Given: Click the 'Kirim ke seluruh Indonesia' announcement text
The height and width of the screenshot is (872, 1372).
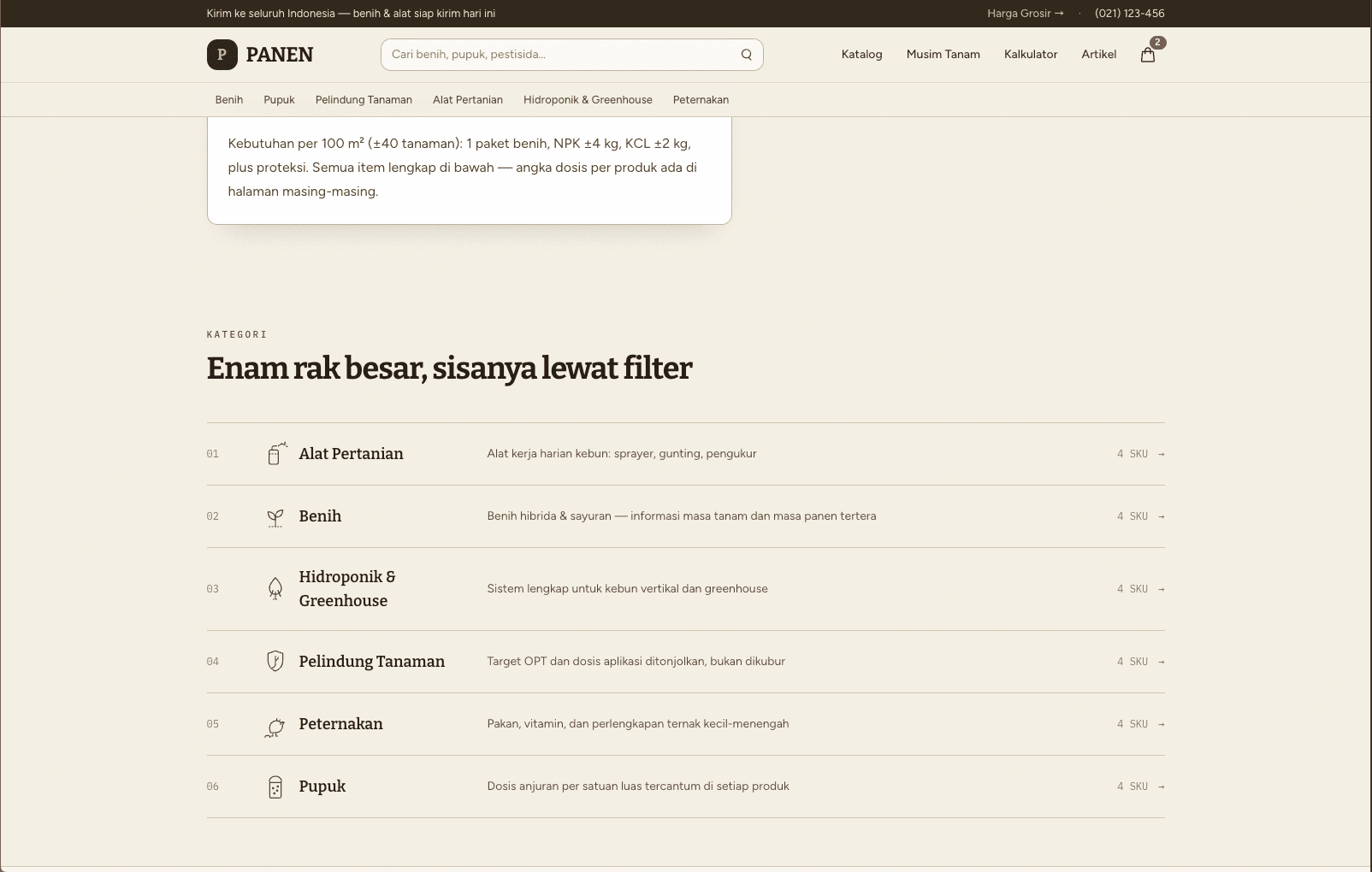Looking at the screenshot, I should coord(351,14).
